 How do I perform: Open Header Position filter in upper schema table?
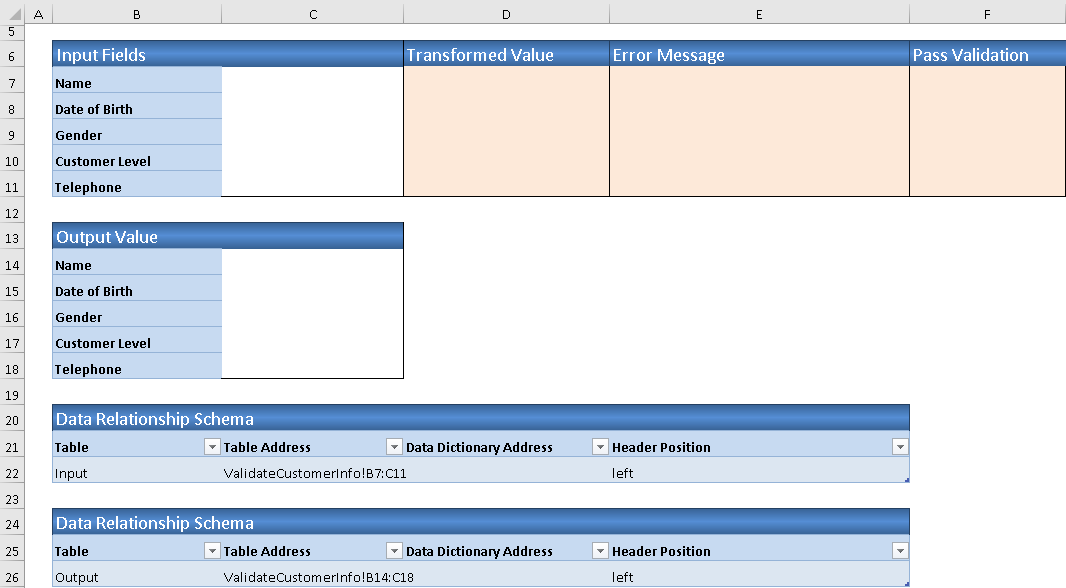coord(900,447)
